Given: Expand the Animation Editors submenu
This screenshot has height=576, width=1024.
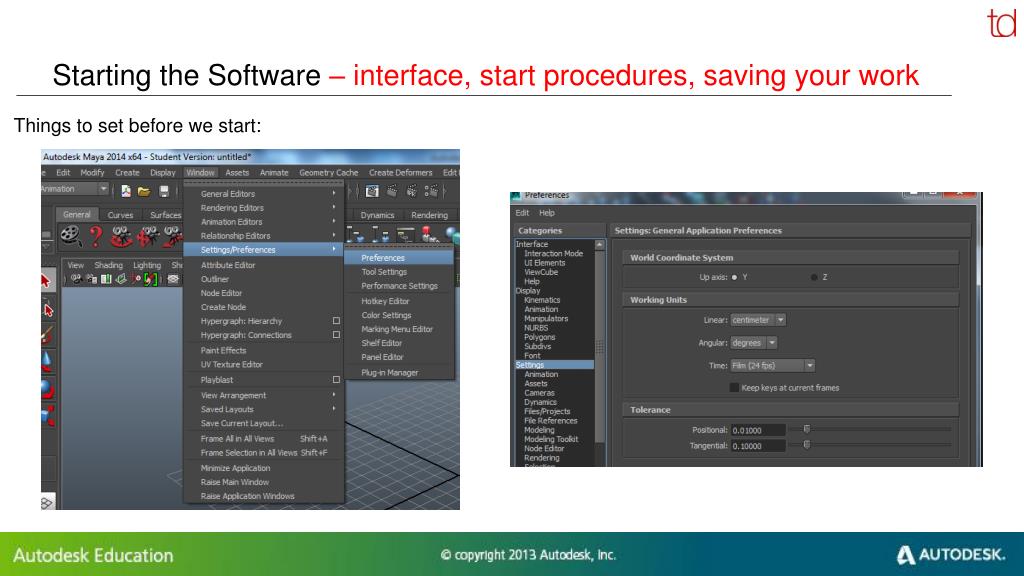Looking at the screenshot, I should (264, 222).
